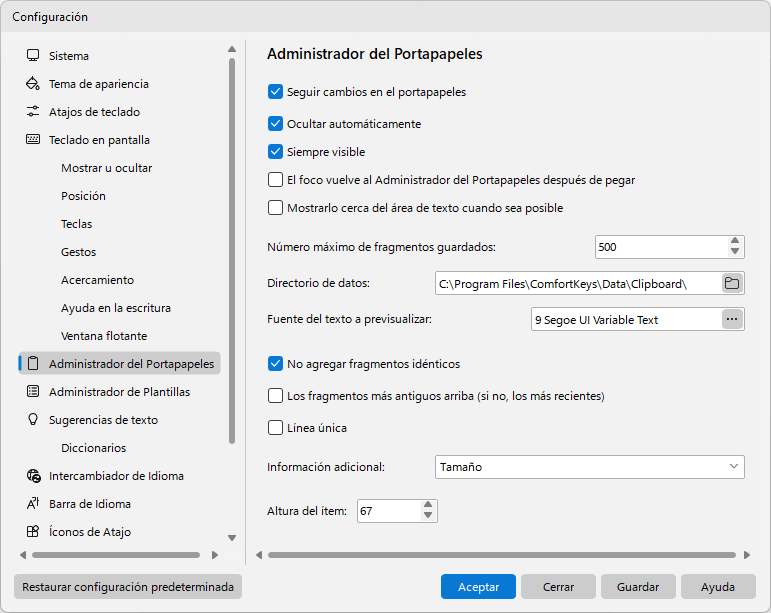Click Aceptar button

tap(478, 586)
